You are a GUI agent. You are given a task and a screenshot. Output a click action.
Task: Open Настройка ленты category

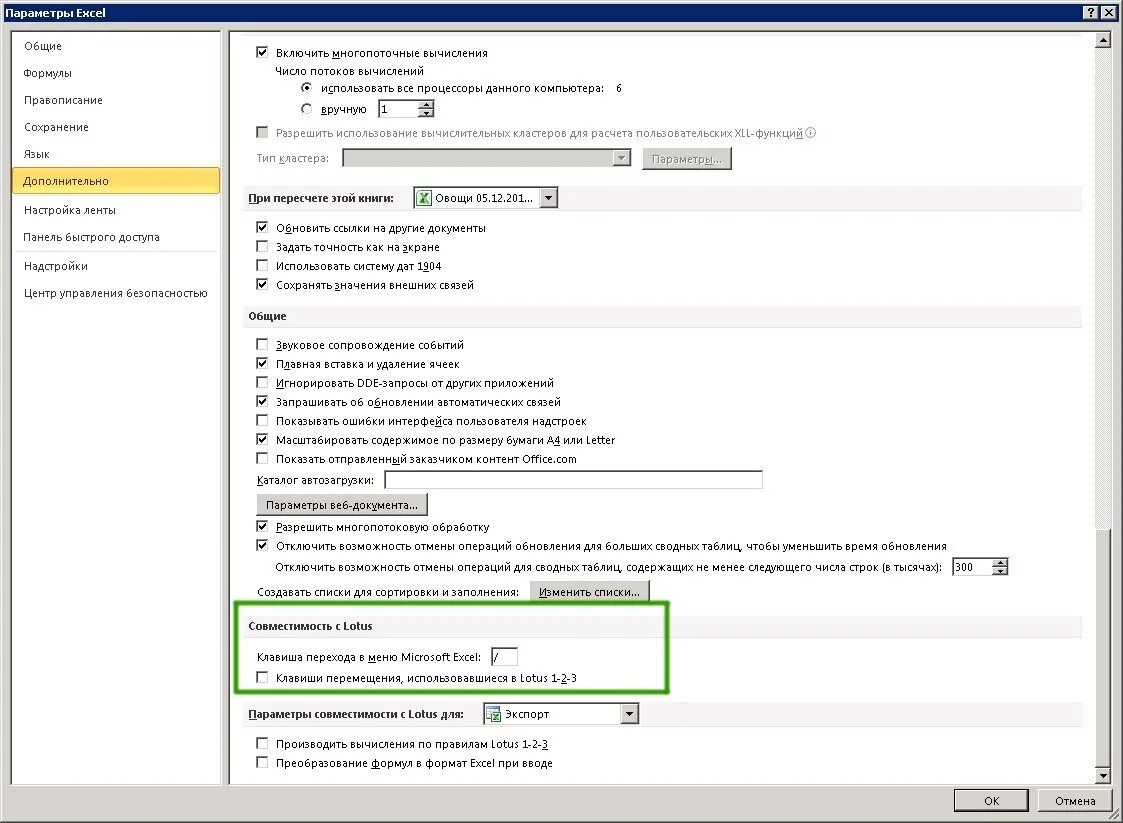pyautogui.click(x=115, y=210)
